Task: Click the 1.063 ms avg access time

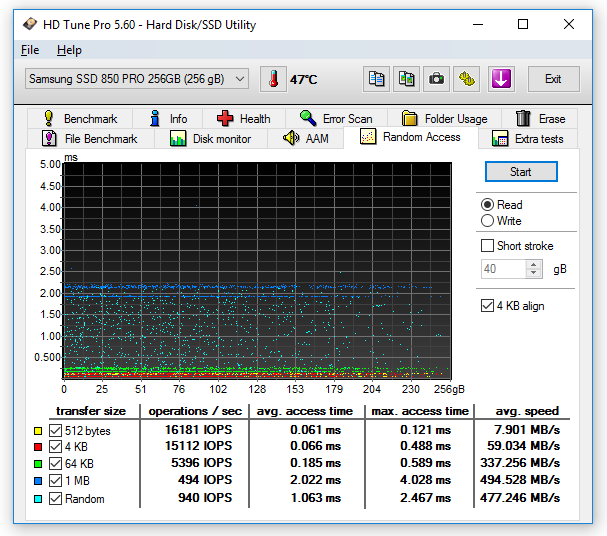Action: [x=316, y=498]
